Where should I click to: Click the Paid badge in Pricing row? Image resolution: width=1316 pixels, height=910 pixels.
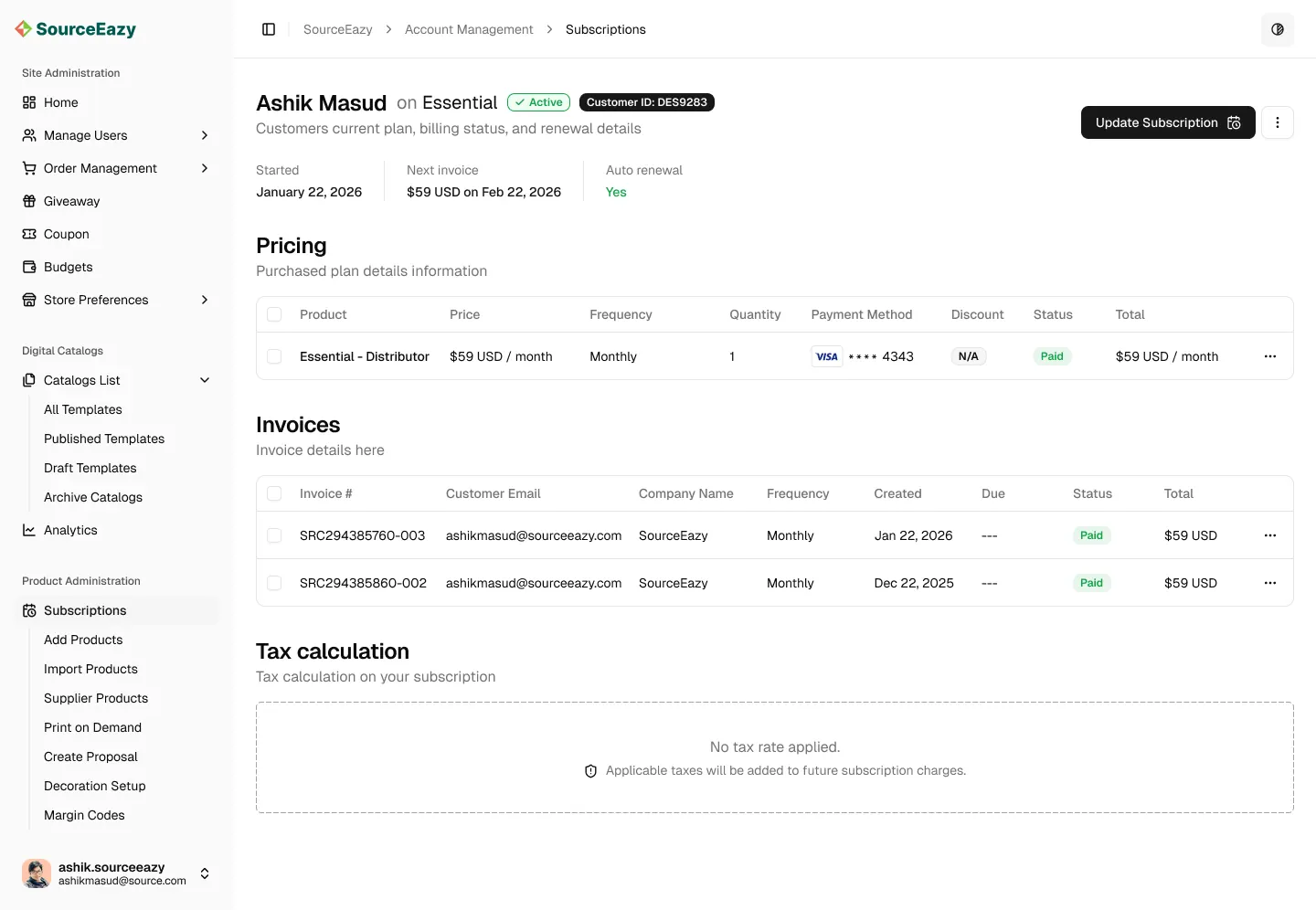(1052, 356)
